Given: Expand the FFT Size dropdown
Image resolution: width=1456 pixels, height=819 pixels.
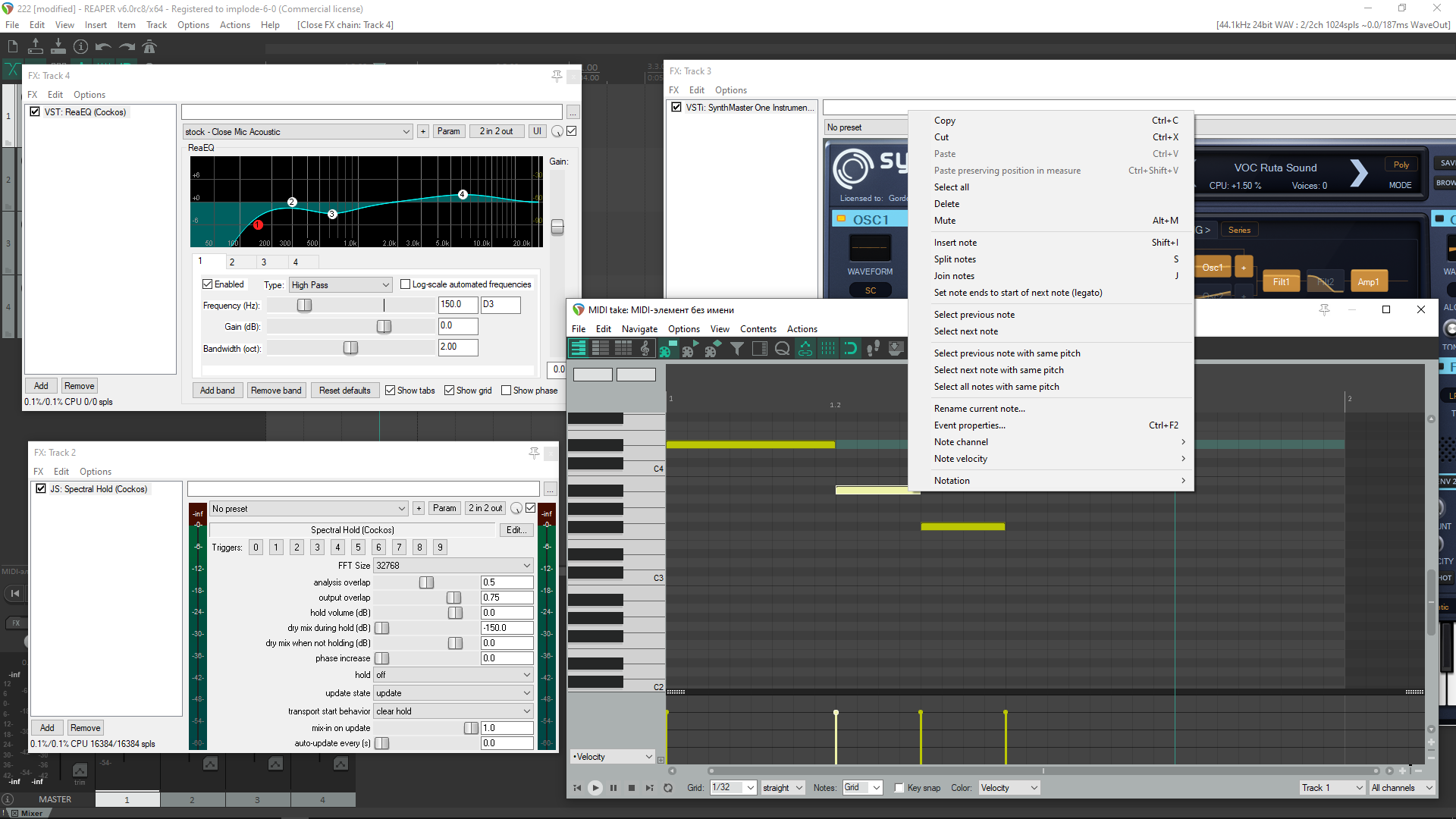Looking at the screenshot, I should (x=453, y=566).
